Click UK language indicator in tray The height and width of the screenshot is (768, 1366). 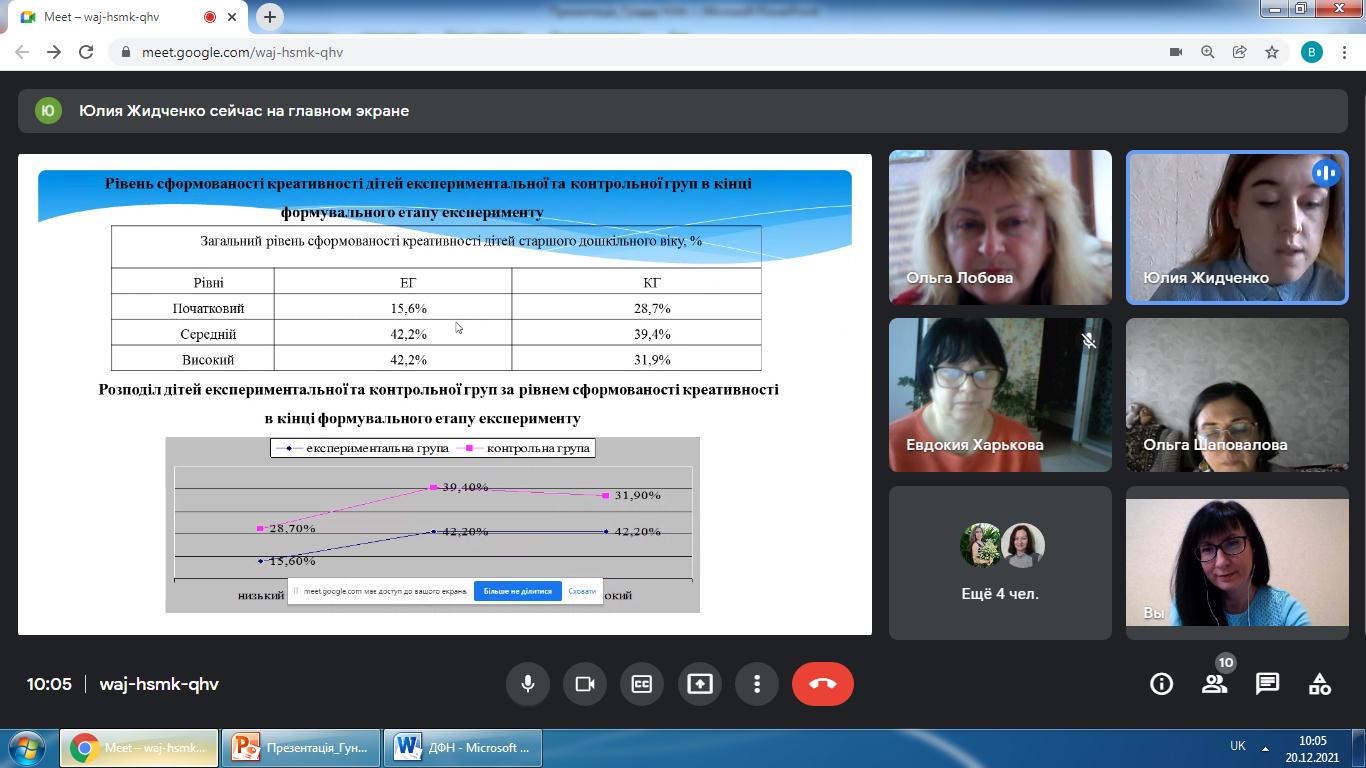1237,746
